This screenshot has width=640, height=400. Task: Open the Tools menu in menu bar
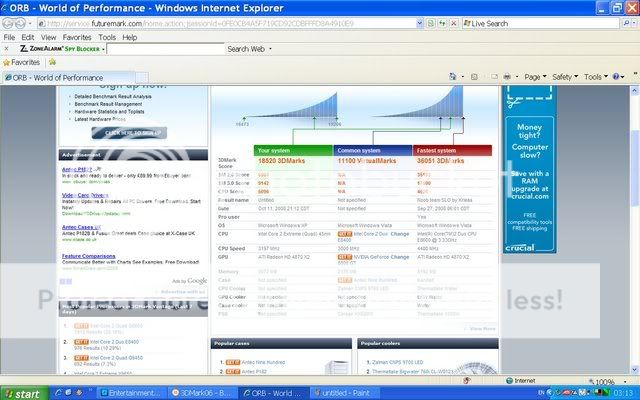[107, 37]
